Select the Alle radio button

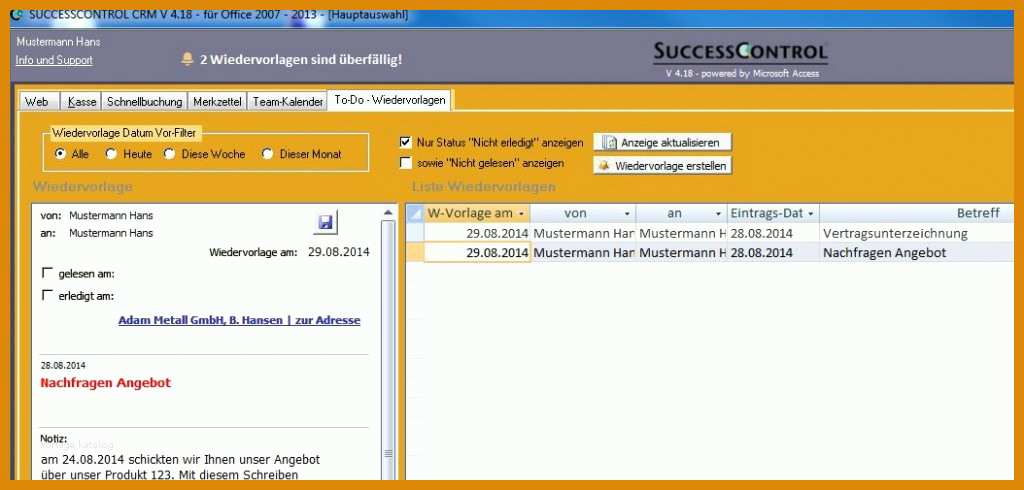point(61,154)
